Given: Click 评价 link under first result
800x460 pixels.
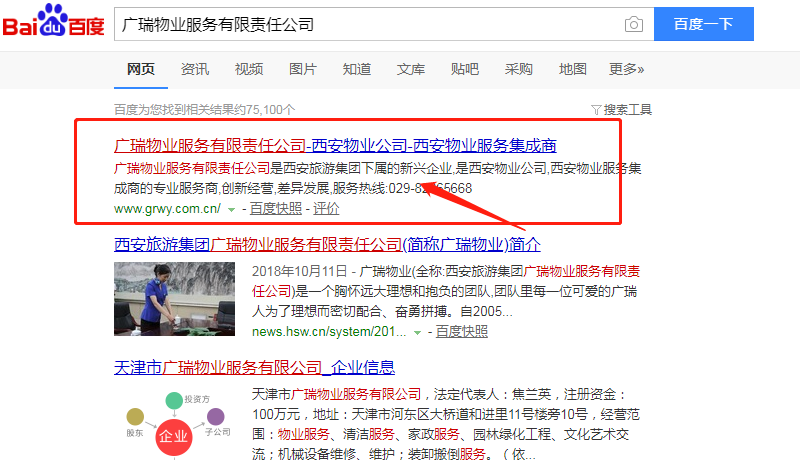Looking at the screenshot, I should 326,208.
